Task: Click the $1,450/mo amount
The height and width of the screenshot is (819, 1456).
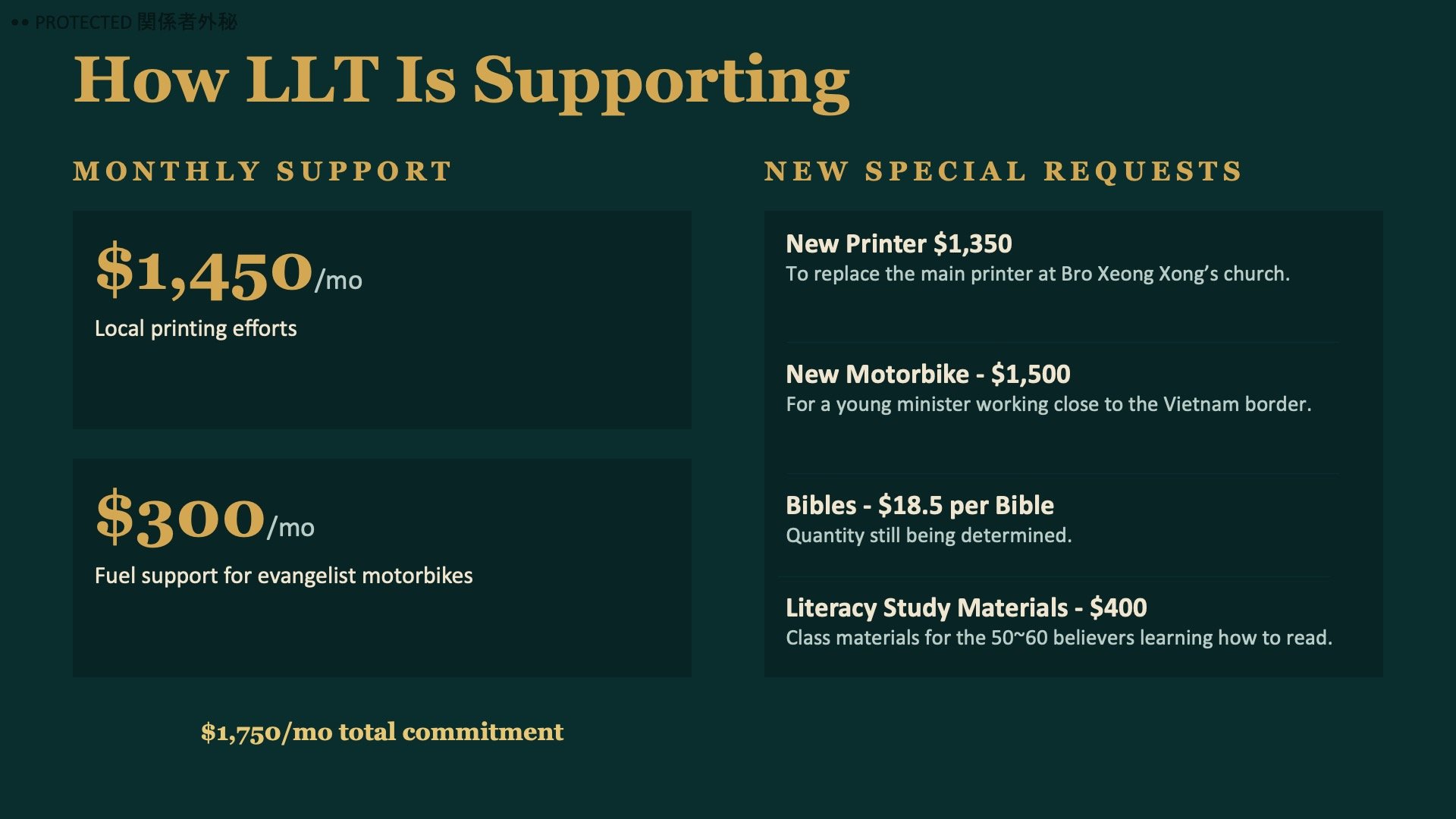Action: 228,271
